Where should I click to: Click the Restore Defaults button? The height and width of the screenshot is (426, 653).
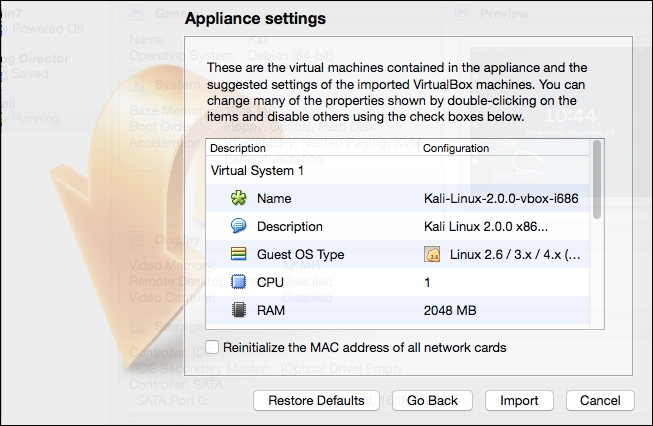(x=316, y=400)
